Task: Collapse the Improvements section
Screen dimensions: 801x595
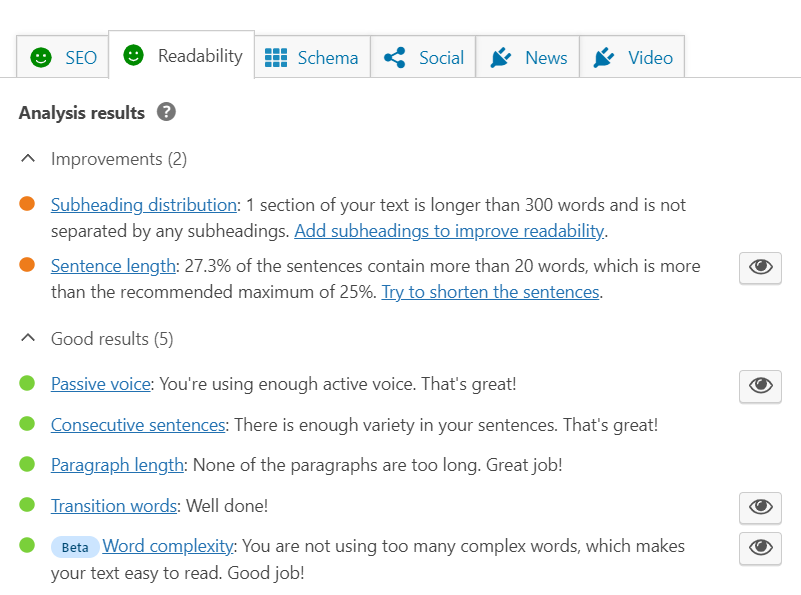Action: coord(27,158)
